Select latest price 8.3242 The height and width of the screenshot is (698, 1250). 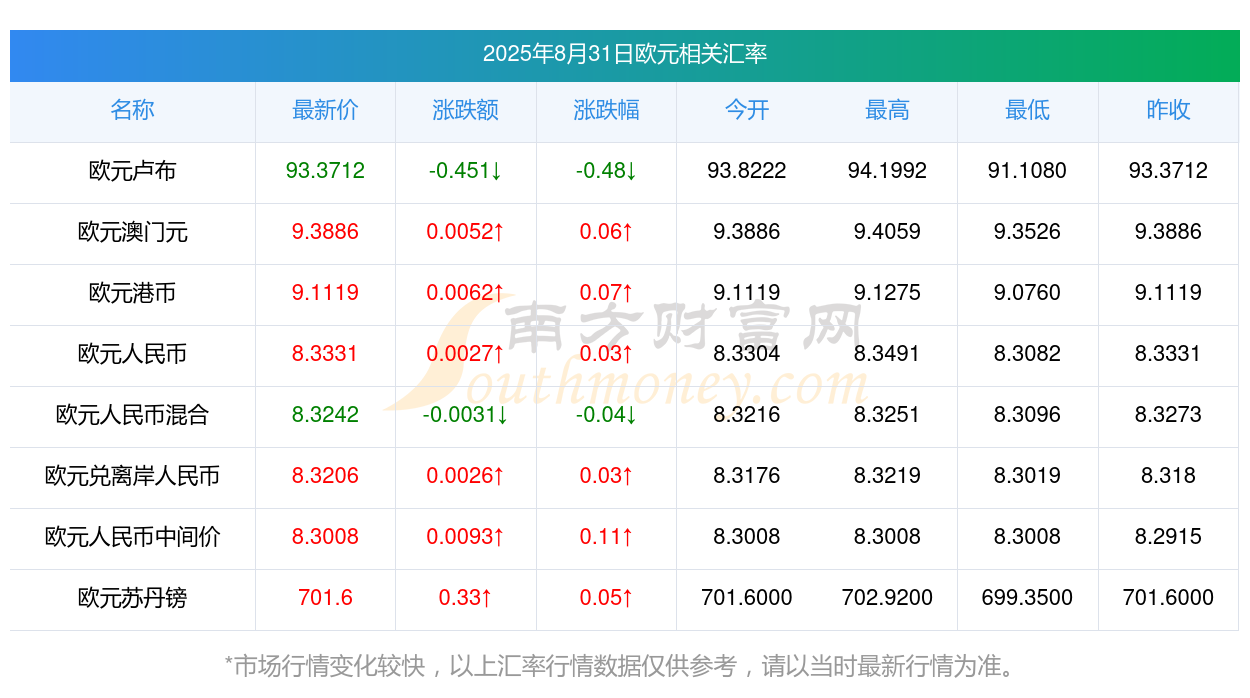point(325,415)
